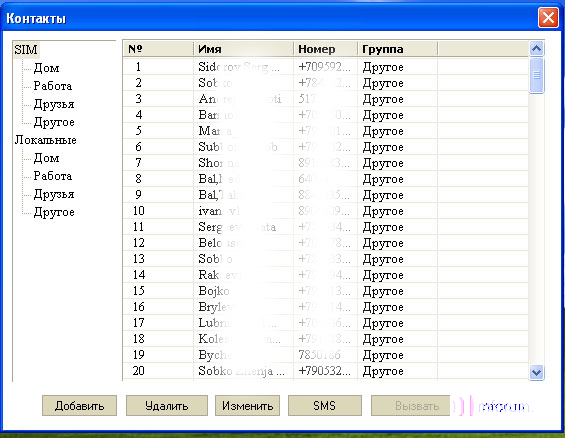Click the vertical scrollbar thumb
Image resolution: width=565 pixels, height=438 pixels.
(537, 75)
